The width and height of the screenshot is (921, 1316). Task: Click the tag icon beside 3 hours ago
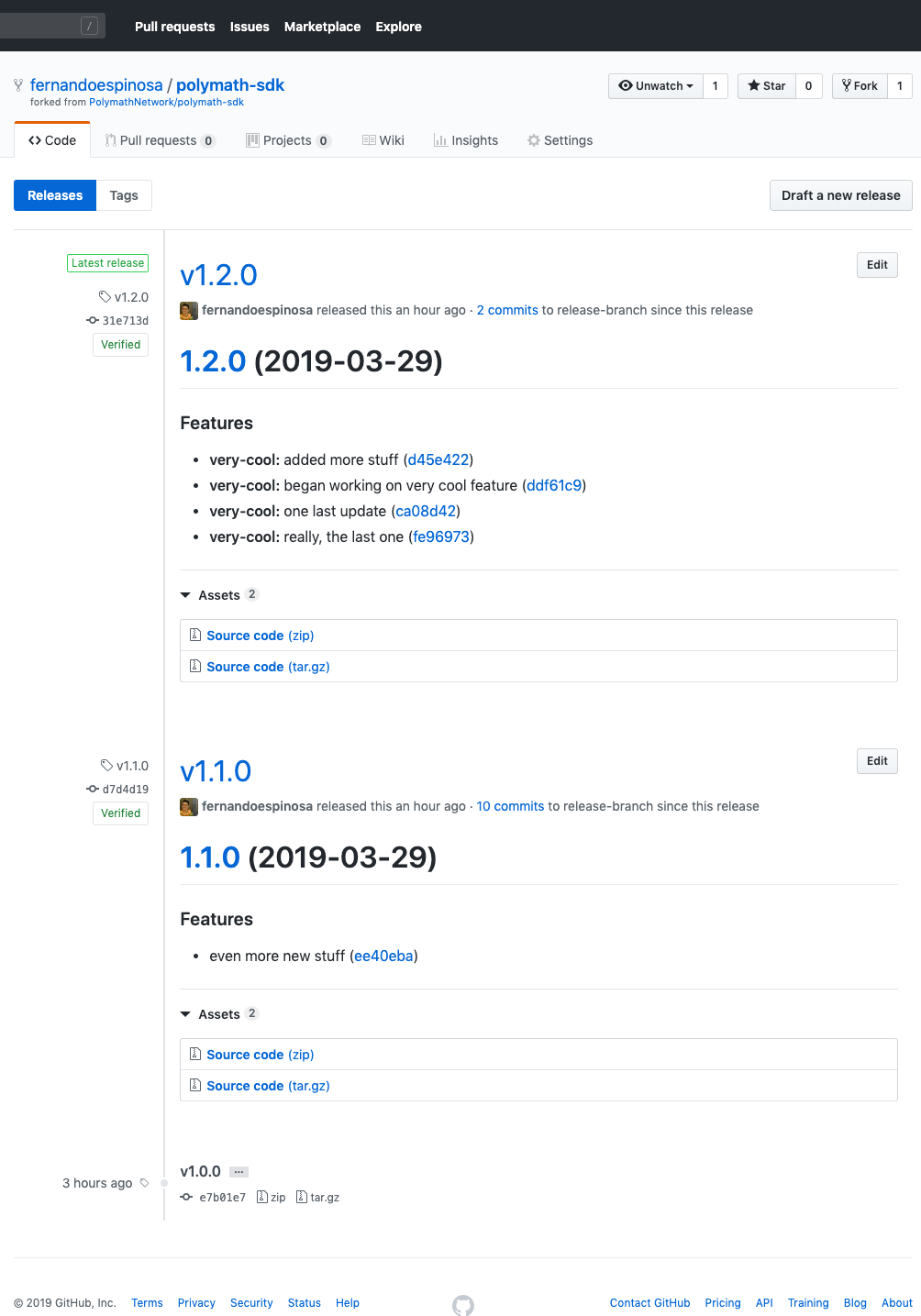tap(144, 1183)
